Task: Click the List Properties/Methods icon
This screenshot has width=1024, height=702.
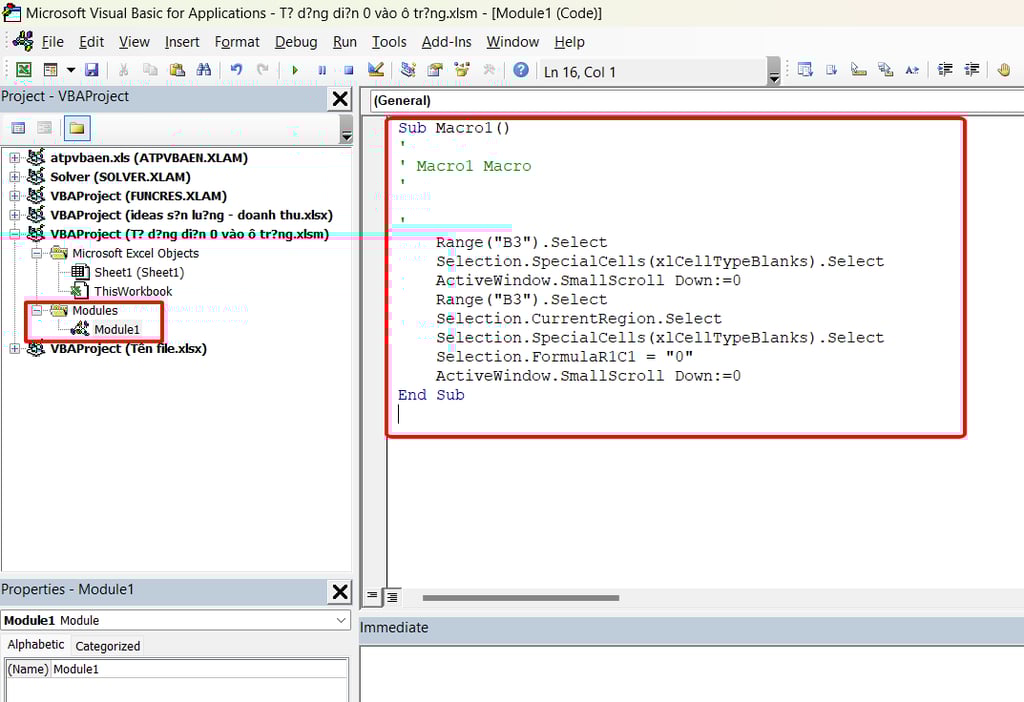Action: 805,69
